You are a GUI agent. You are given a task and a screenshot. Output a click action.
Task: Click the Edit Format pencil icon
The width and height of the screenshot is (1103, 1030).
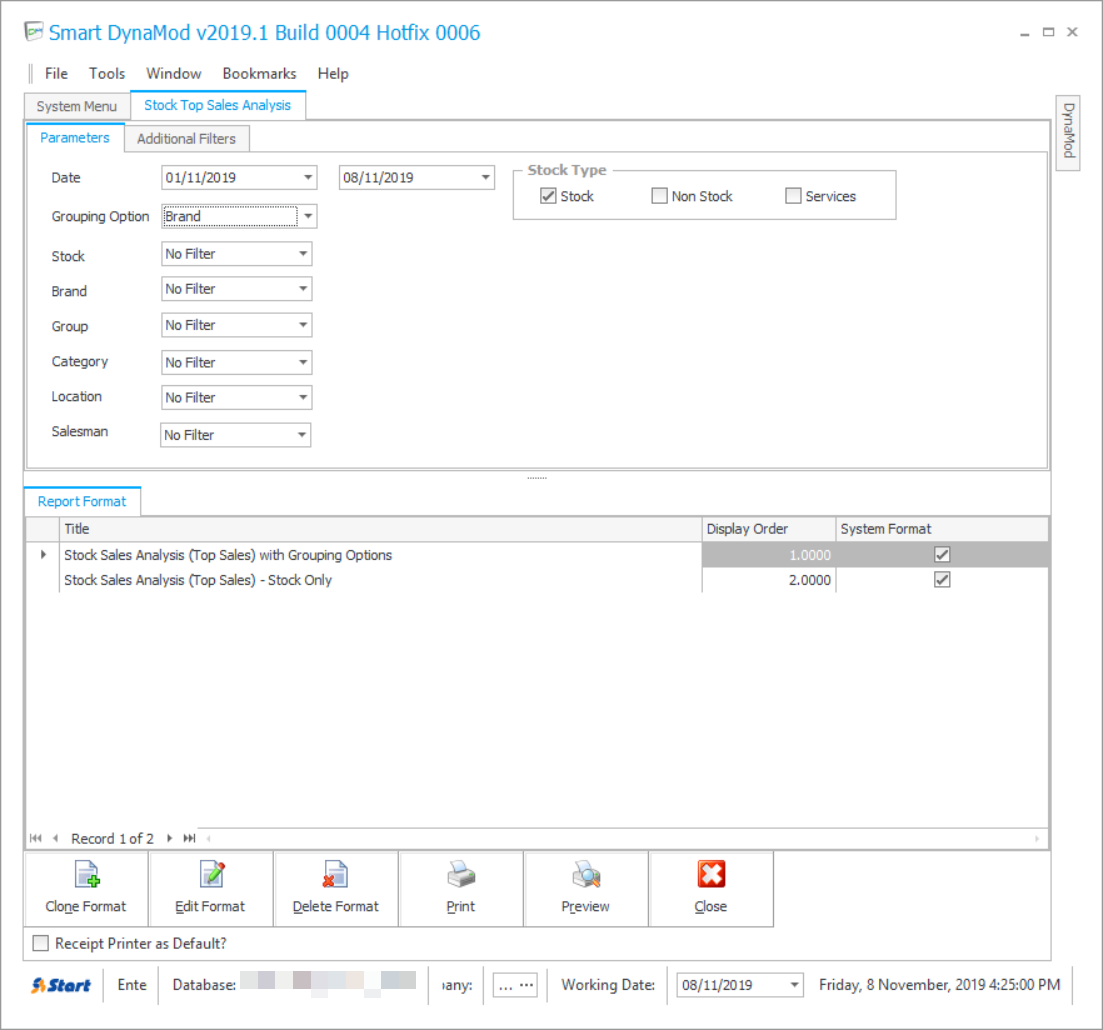tap(212, 875)
